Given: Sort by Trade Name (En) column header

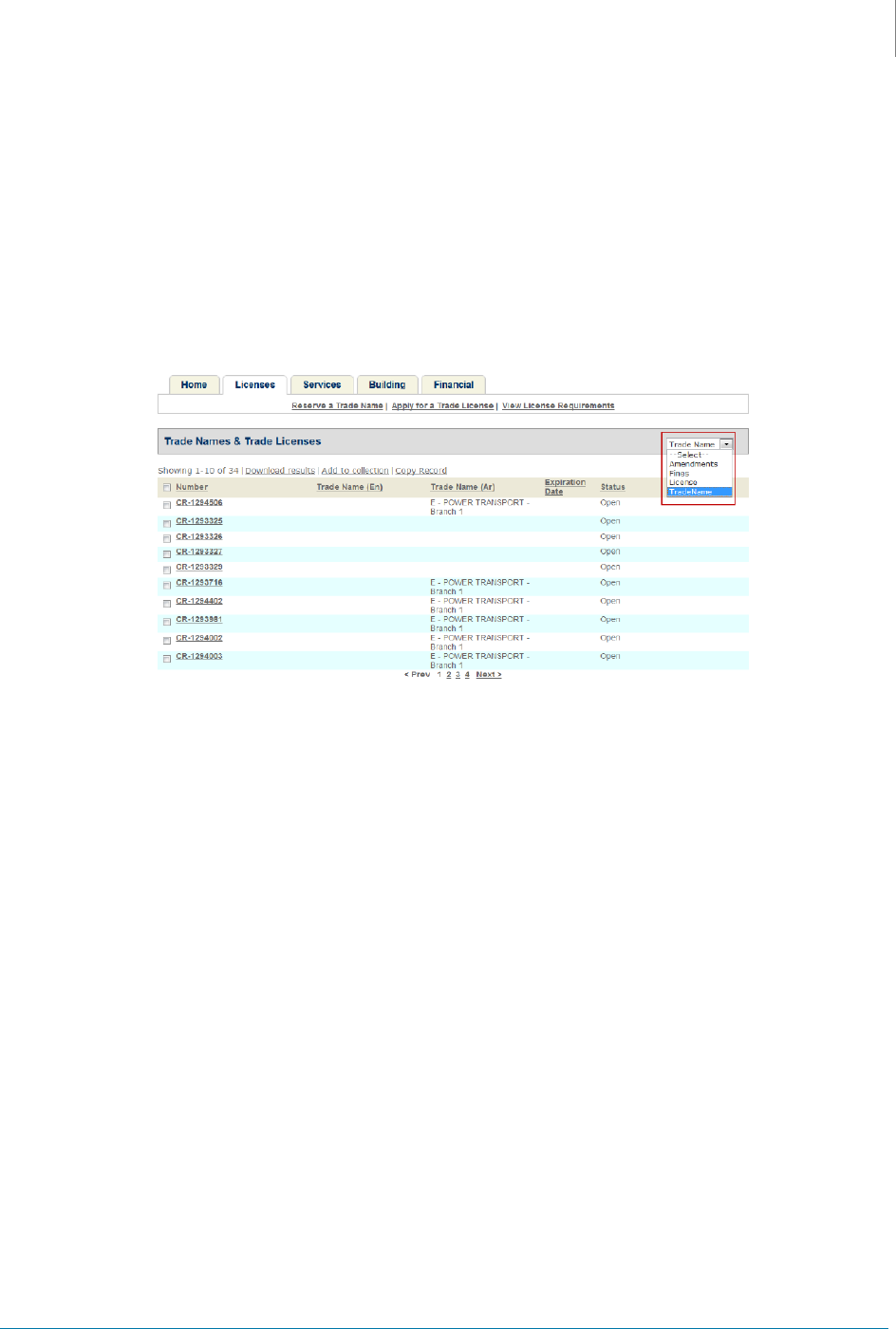Looking at the screenshot, I should coord(349,487).
